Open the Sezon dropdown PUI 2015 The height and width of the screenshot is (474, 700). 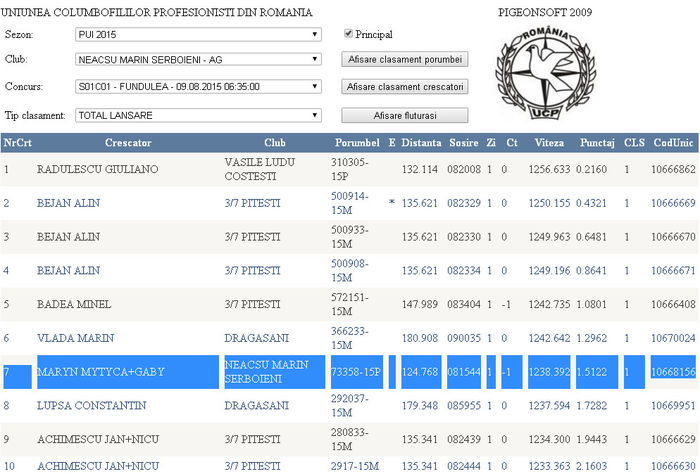(198, 34)
